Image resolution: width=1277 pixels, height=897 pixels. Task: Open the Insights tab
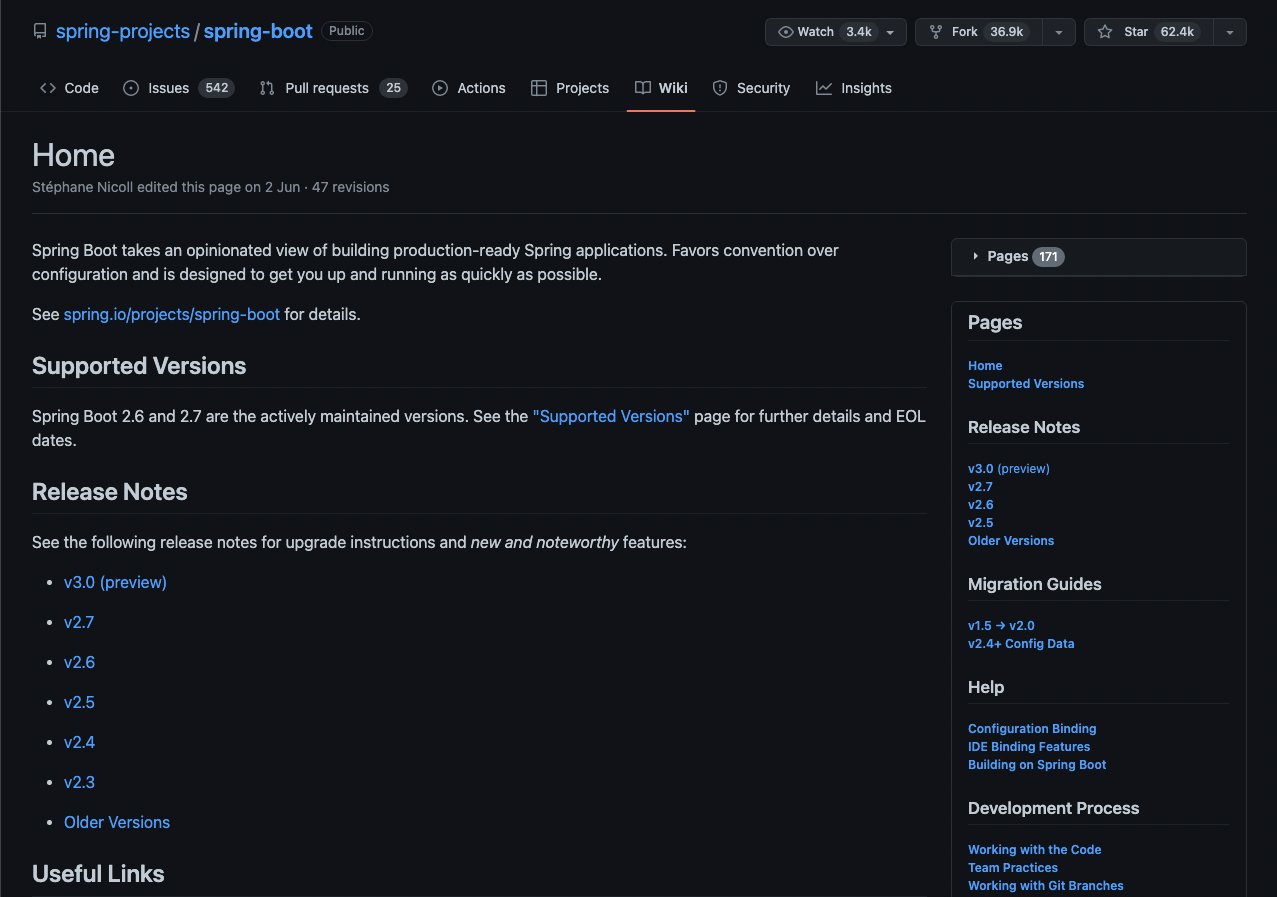pyautogui.click(x=854, y=88)
